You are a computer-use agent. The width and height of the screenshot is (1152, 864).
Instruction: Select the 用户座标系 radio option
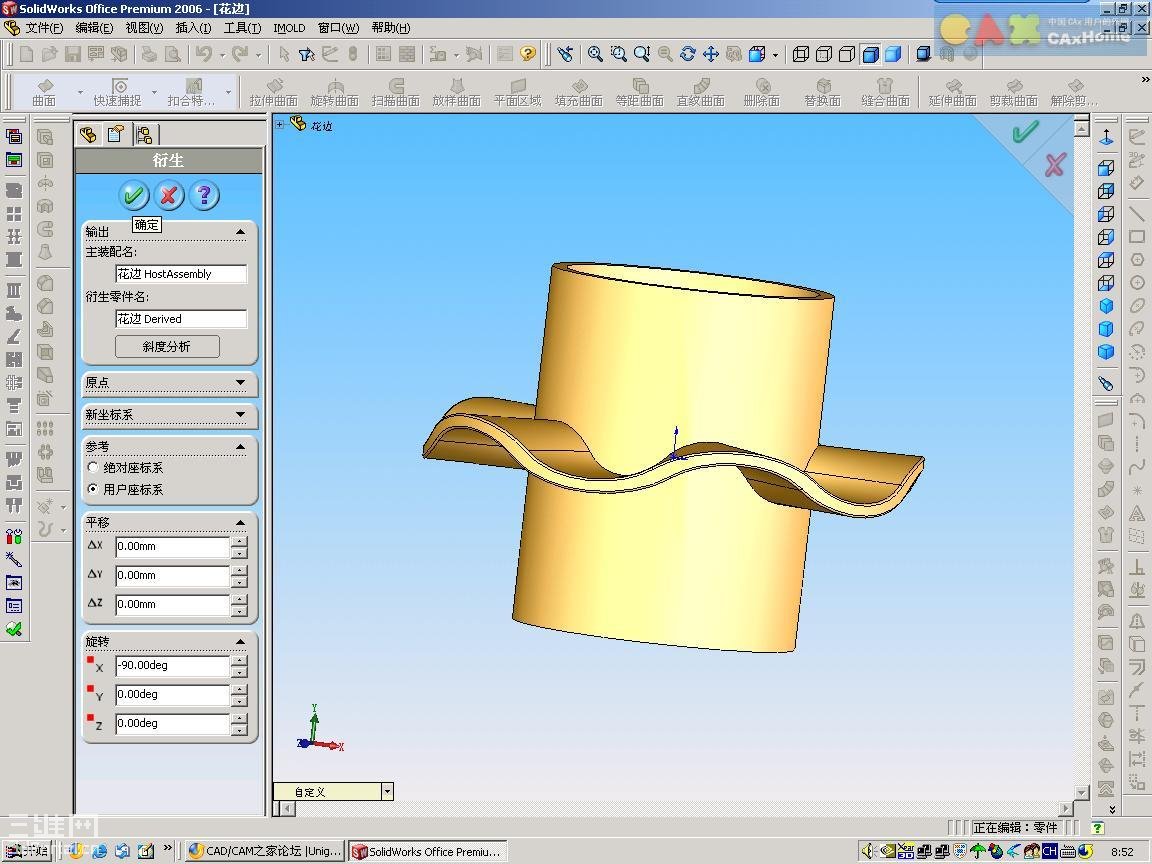(x=94, y=489)
